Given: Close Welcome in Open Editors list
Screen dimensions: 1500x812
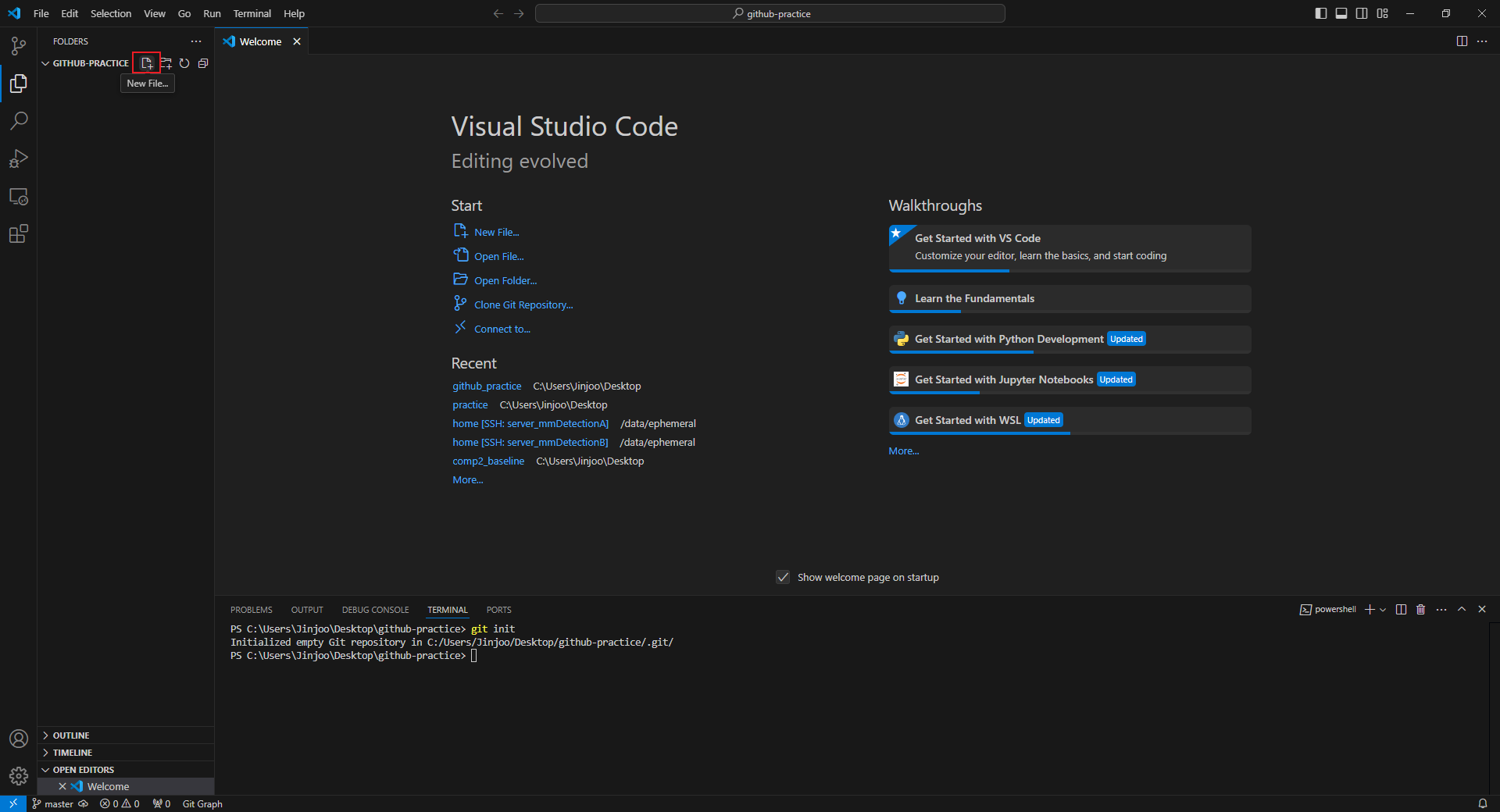Looking at the screenshot, I should pos(62,786).
